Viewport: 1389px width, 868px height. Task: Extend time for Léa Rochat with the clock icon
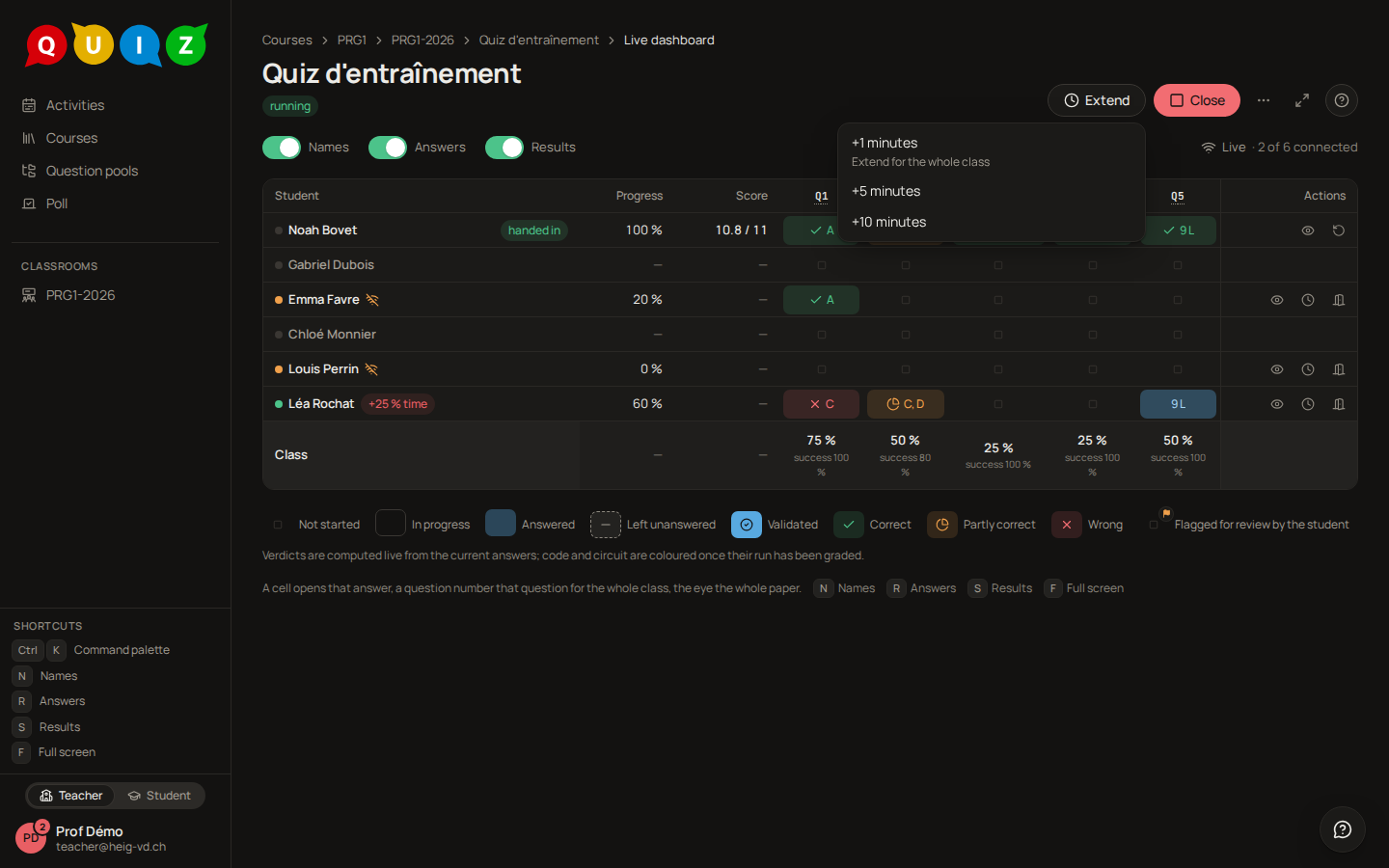(x=1308, y=404)
